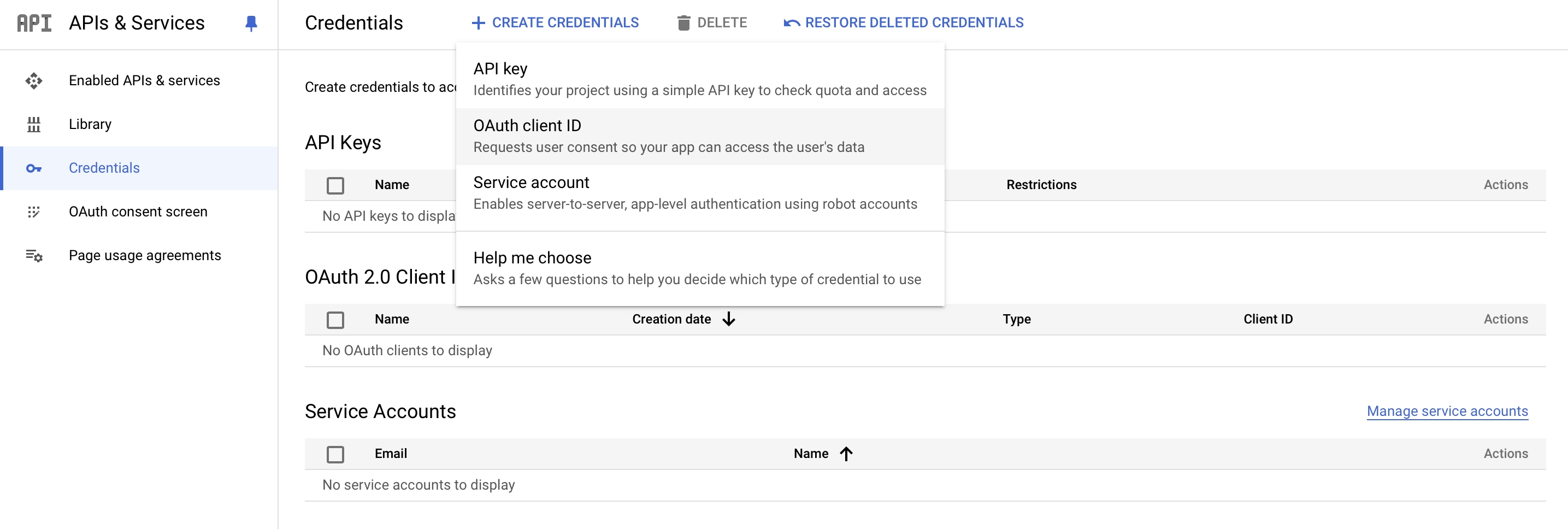Screen dimensions: 1568x529
Task: Open Manage service accounts link
Action: tap(1447, 412)
